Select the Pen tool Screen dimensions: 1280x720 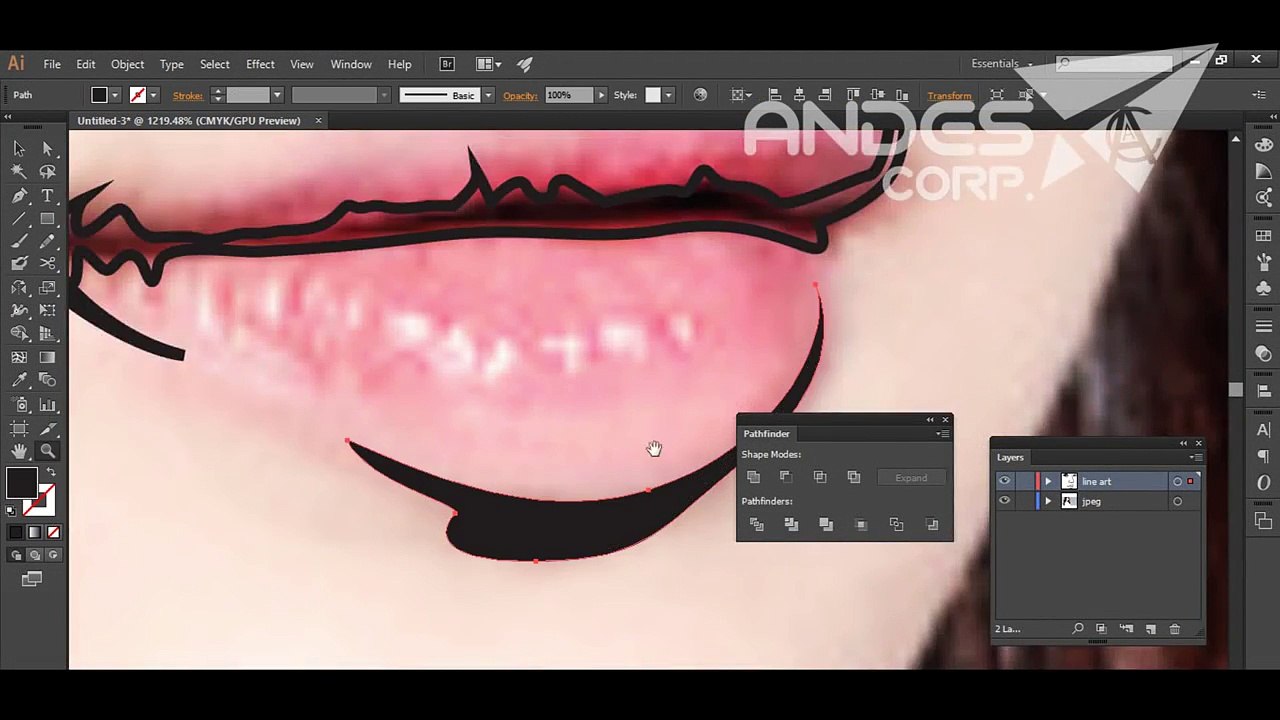[x=19, y=196]
